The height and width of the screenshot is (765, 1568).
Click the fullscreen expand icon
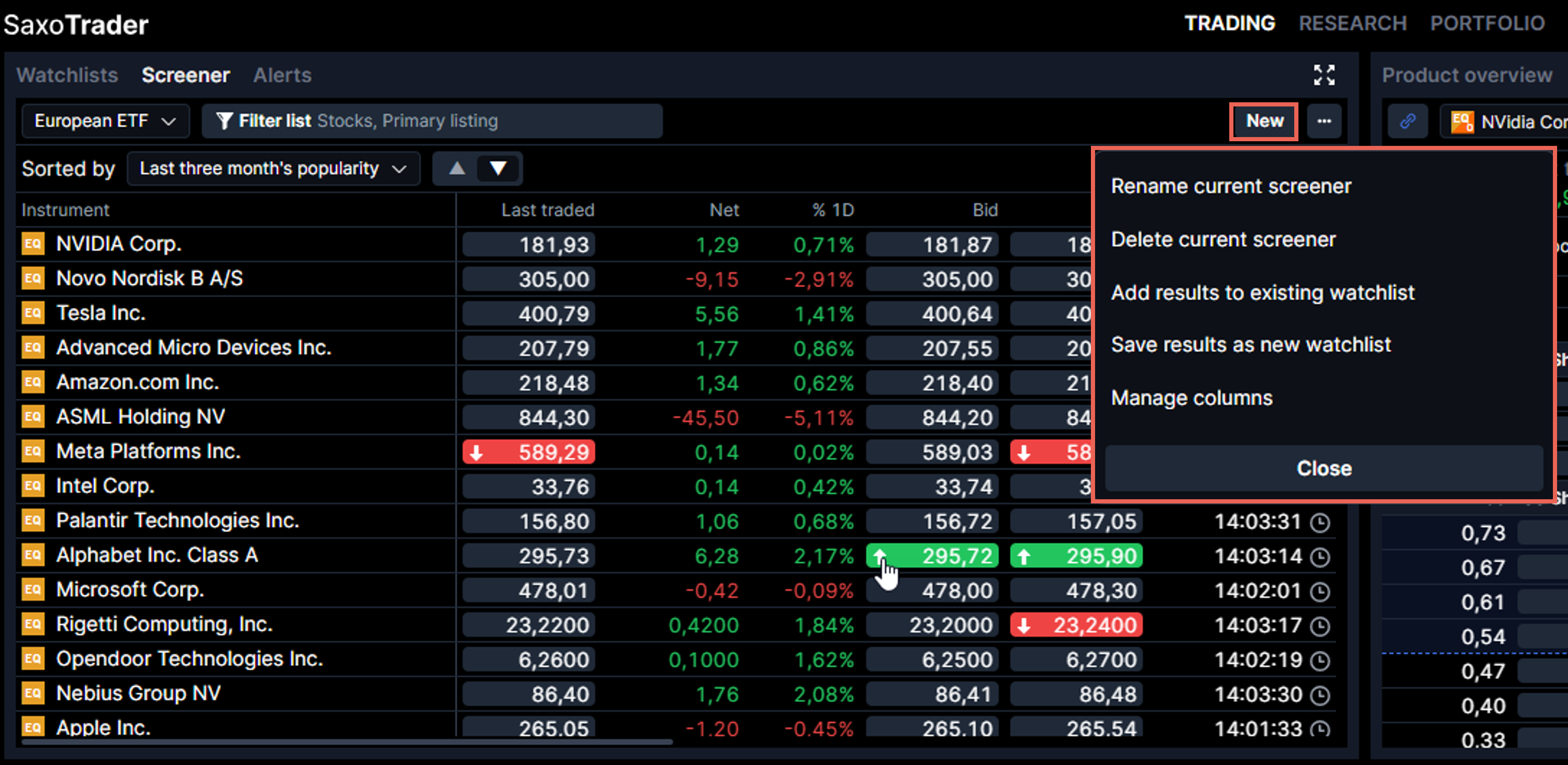click(x=1325, y=75)
